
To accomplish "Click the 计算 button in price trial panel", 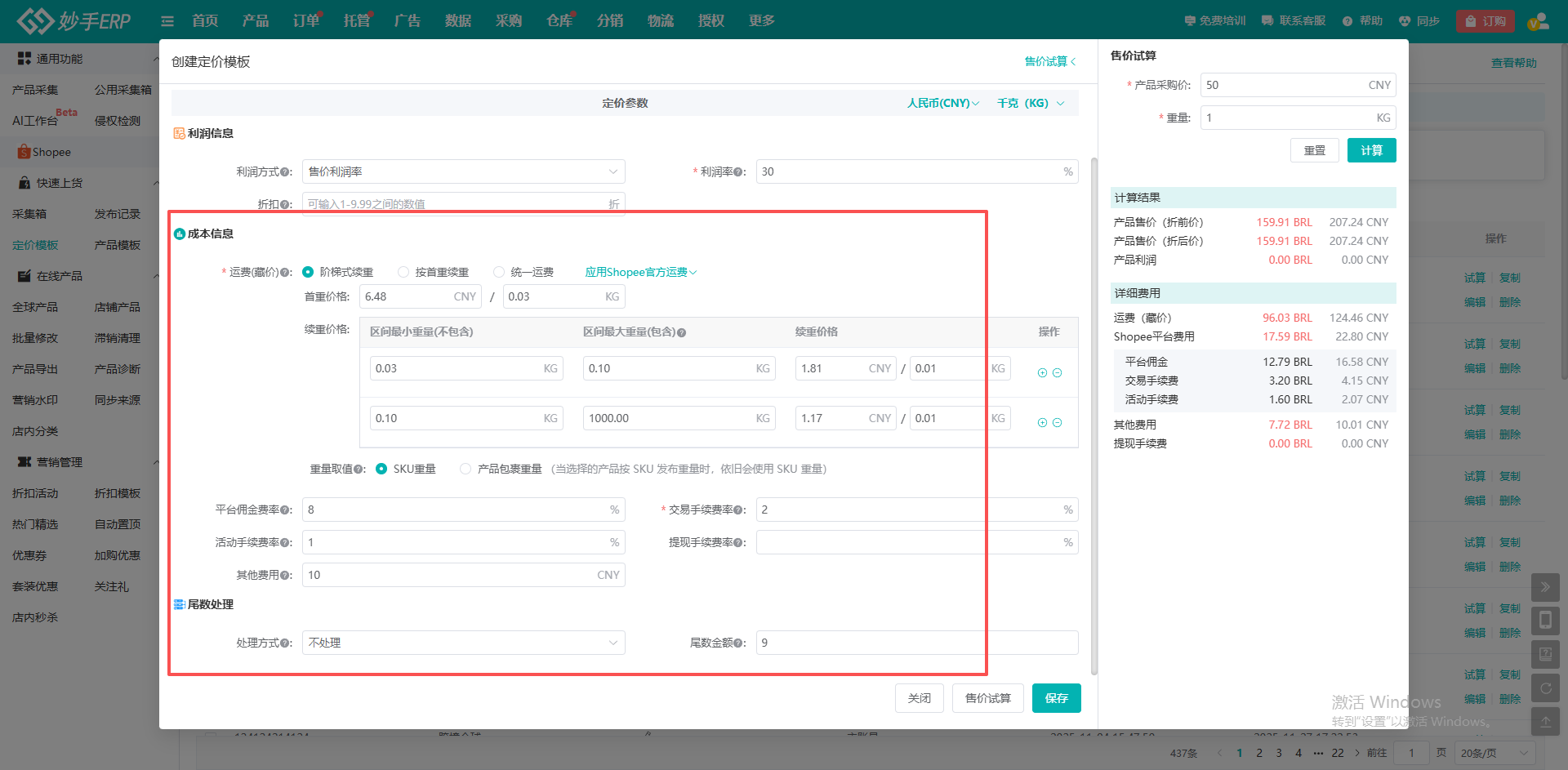I will [1371, 150].
